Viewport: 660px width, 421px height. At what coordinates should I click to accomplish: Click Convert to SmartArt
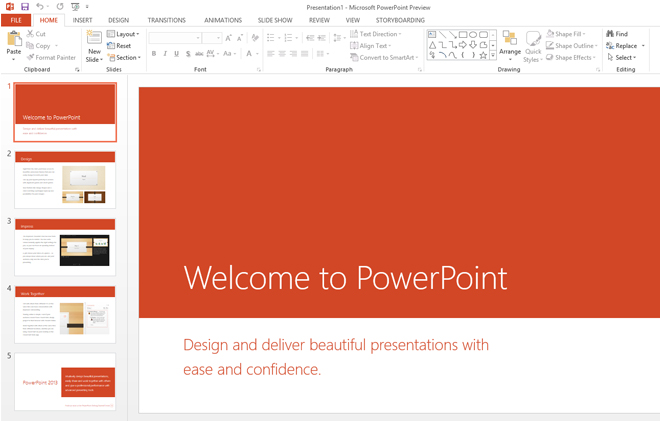[384, 57]
